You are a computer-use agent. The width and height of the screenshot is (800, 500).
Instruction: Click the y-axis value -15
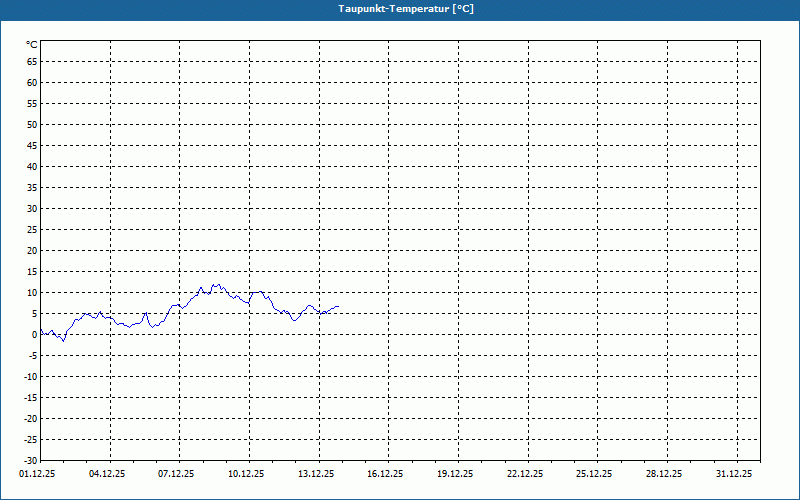tap(31, 397)
